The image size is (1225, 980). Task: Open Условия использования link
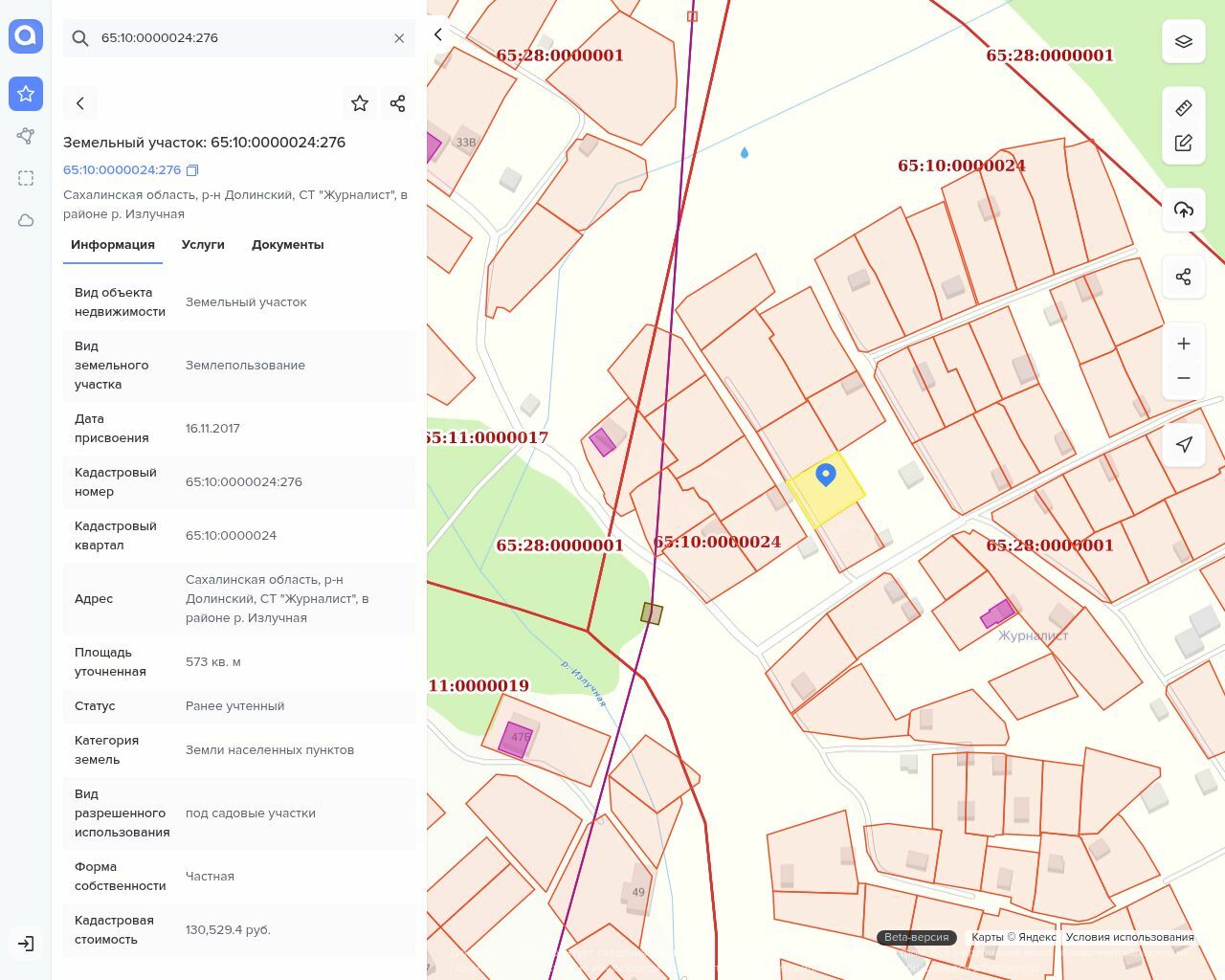click(x=1129, y=937)
